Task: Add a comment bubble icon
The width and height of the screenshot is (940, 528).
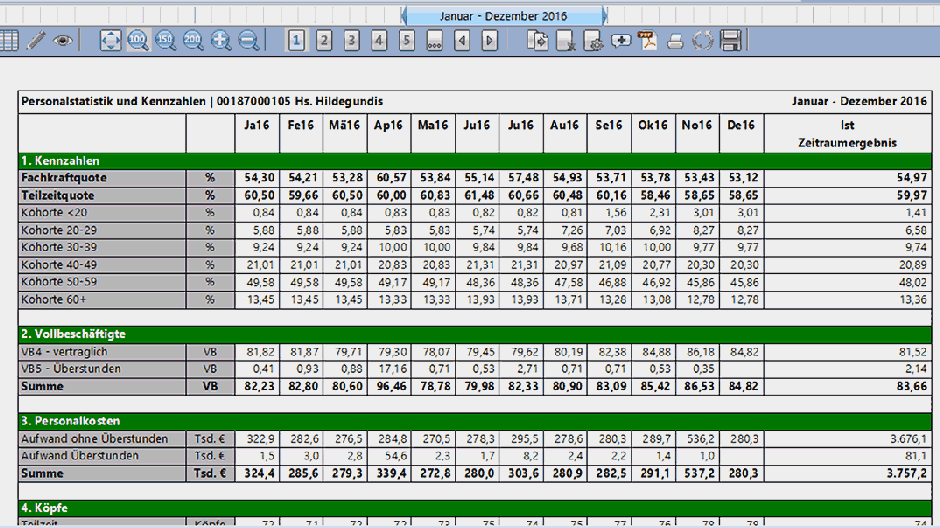Action: click(x=620, y=41)
